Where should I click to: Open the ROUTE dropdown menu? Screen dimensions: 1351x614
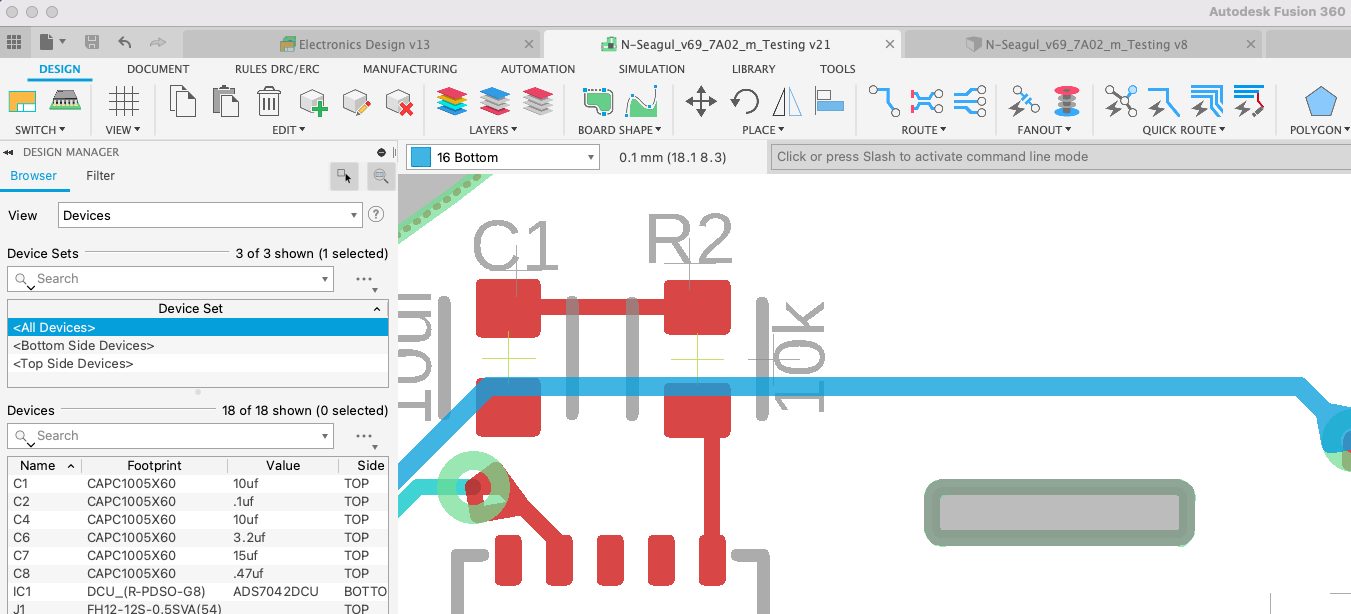923,130
